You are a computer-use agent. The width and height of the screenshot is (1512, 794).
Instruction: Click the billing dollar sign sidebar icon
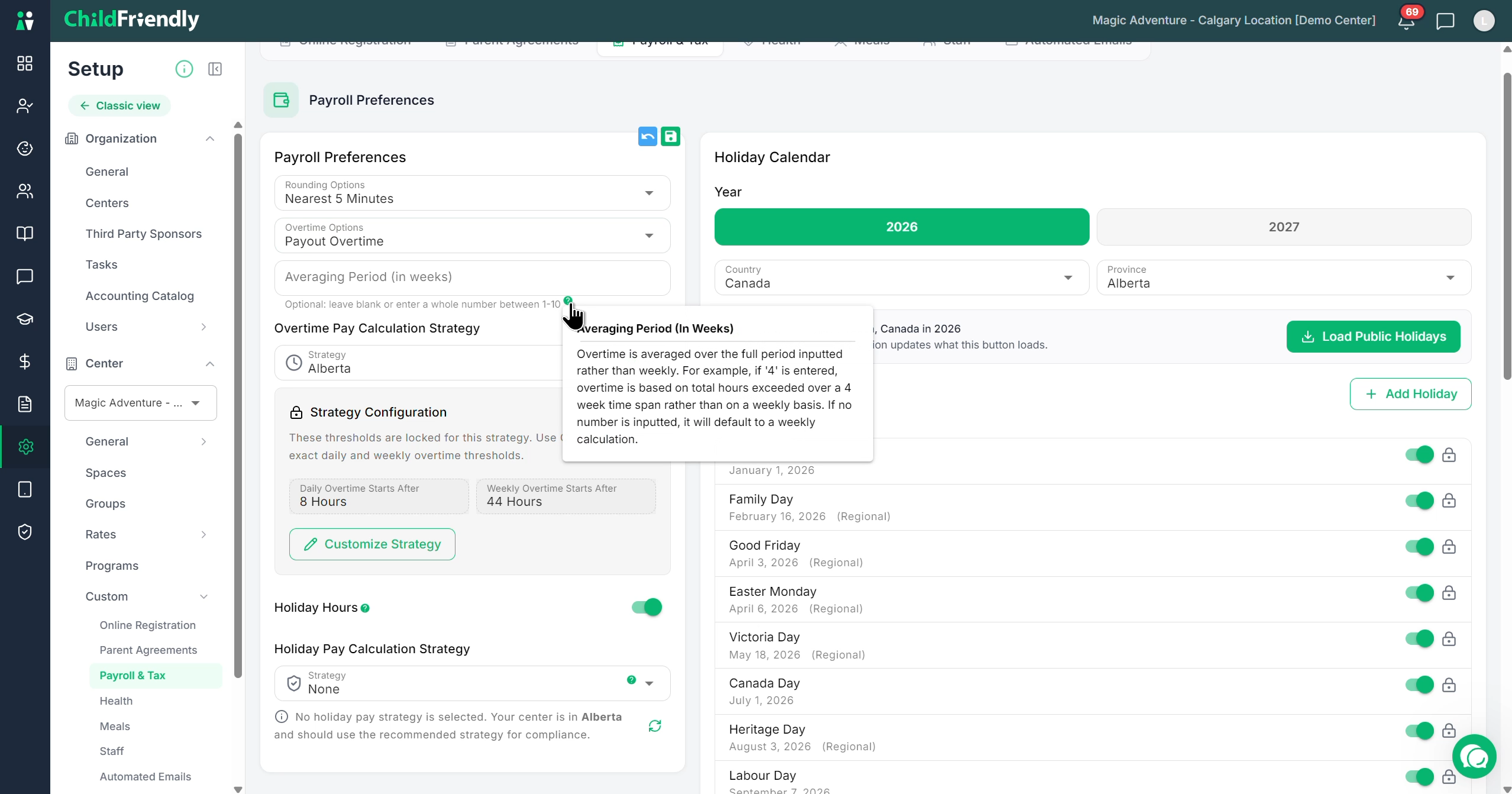tap(25, 362)
